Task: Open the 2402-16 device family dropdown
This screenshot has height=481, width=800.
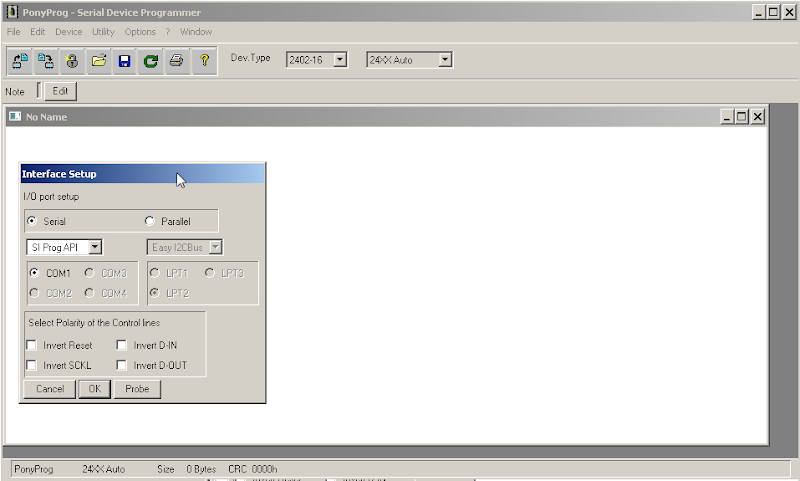Action: pos(340,60)
